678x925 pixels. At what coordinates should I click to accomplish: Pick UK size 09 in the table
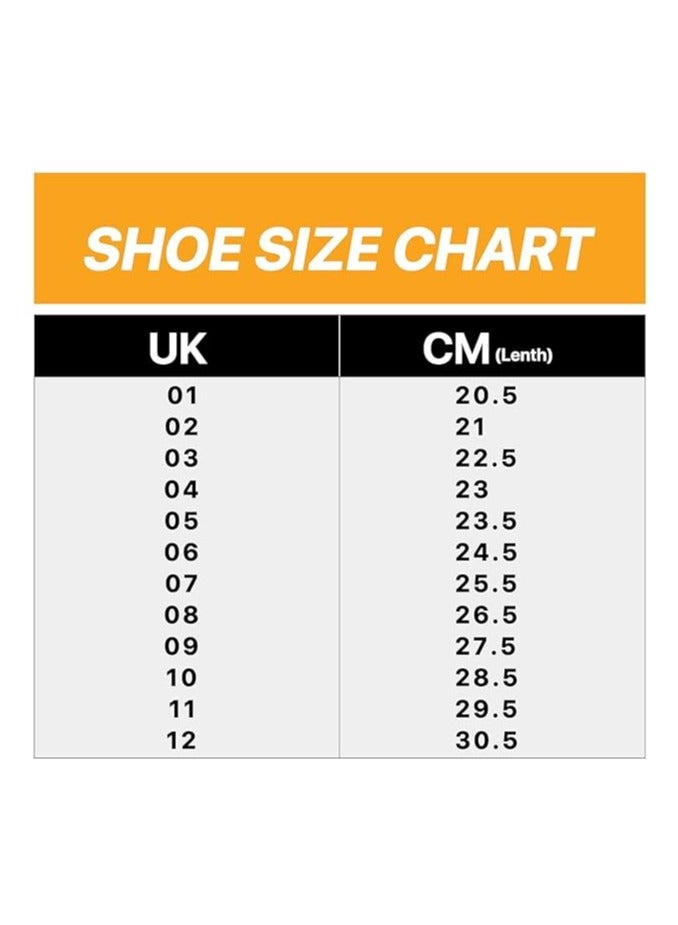point(183,647)
